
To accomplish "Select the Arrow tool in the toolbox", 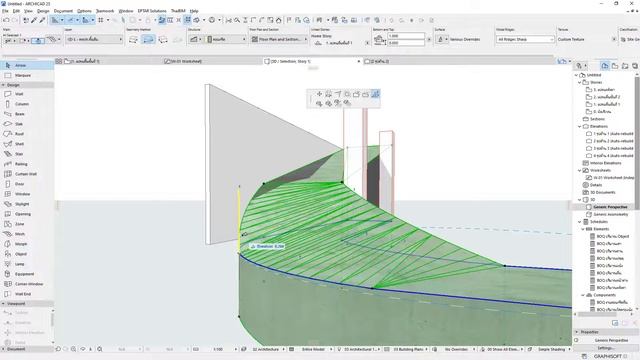I will (x=27, y=65).
